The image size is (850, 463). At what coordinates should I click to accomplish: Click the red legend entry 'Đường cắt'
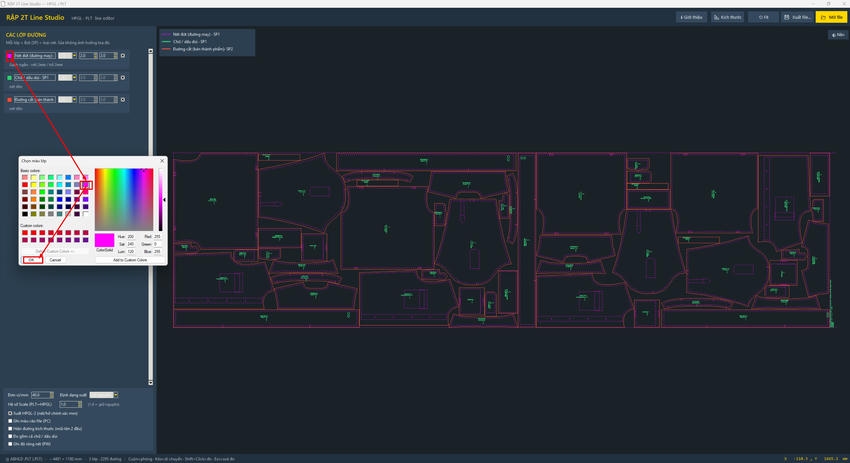pos(198,49)
